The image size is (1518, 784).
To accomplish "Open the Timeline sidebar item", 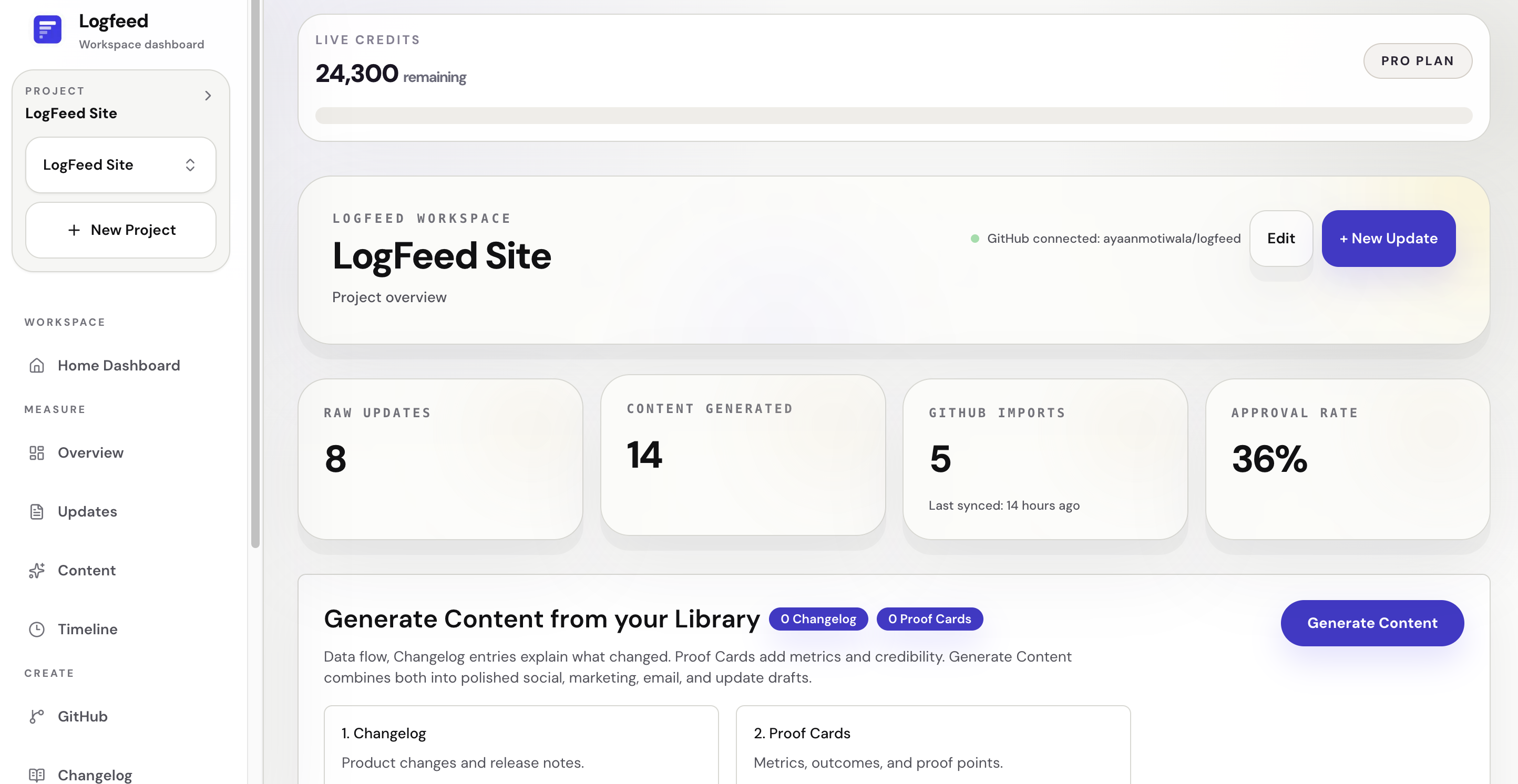I will click(x=87, y=630).
